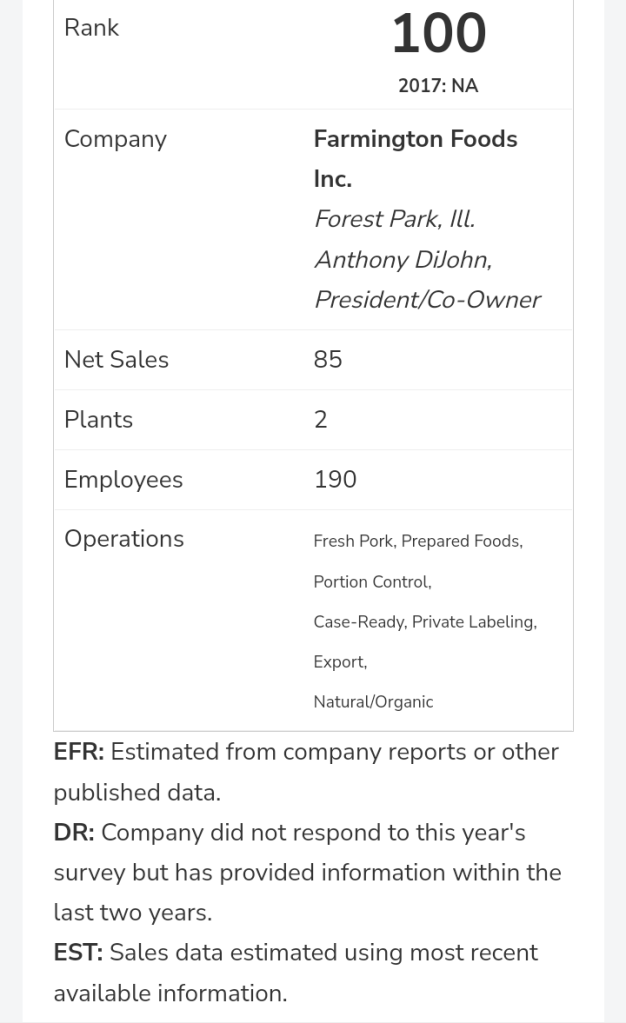Click the Natural/Organic operations entry

[x=373, y=702]
